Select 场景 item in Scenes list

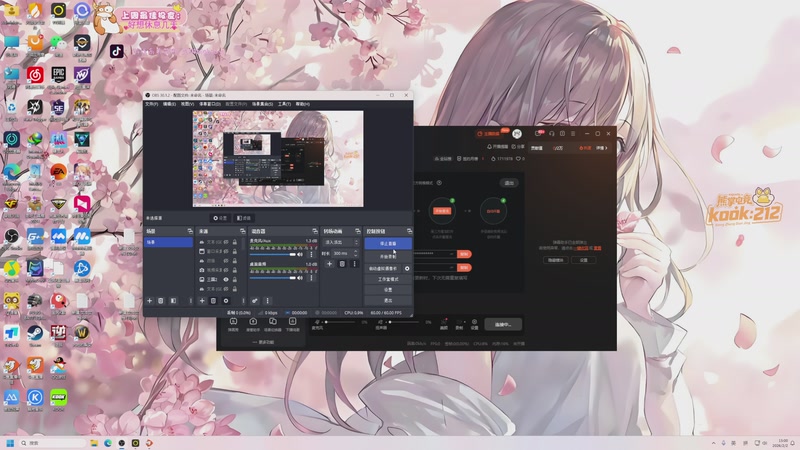[x=168, y=242]
